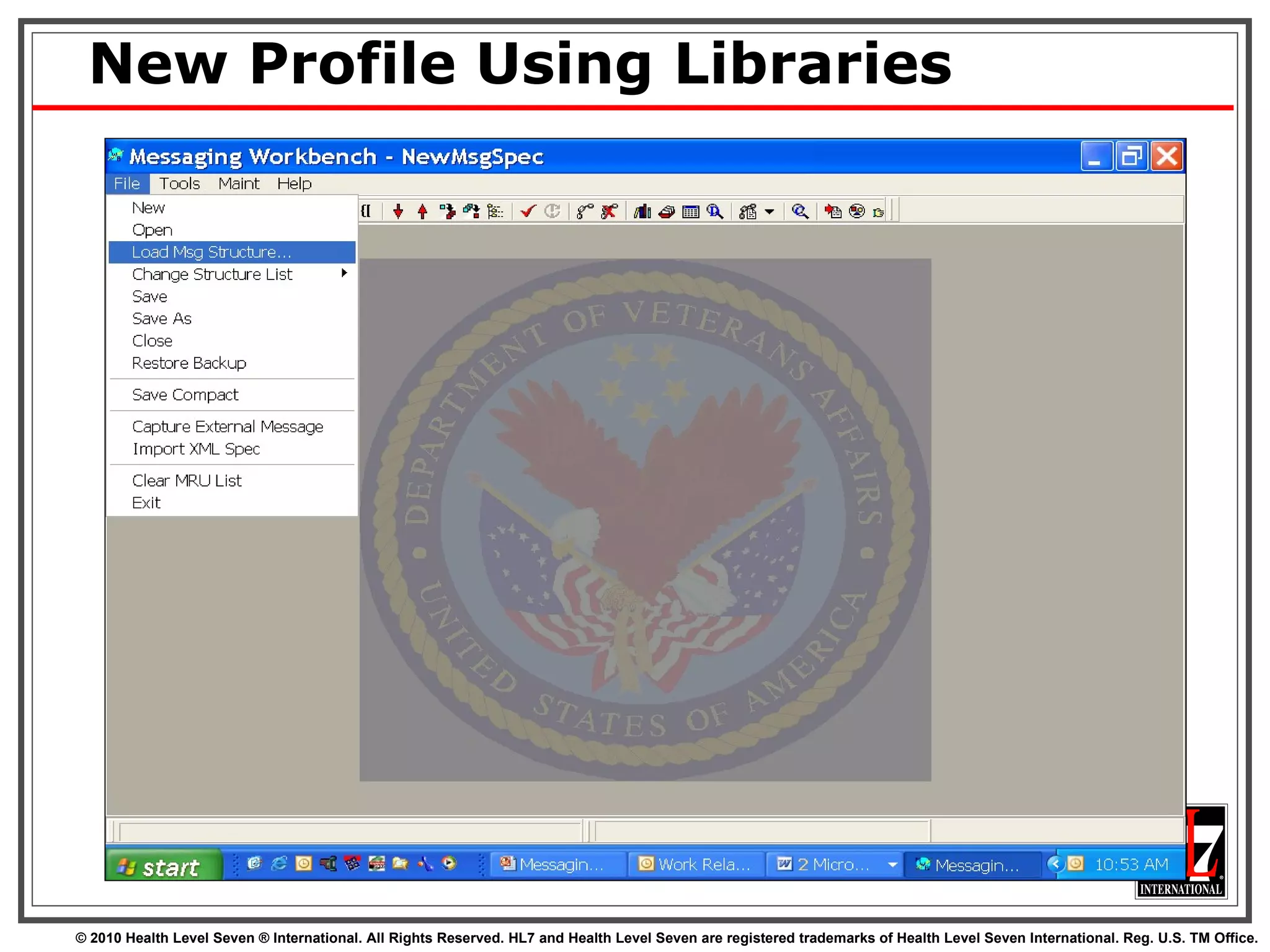1270x952 pixels.
Task: Choose New from the File menu
Action: [x=232, y=208]
